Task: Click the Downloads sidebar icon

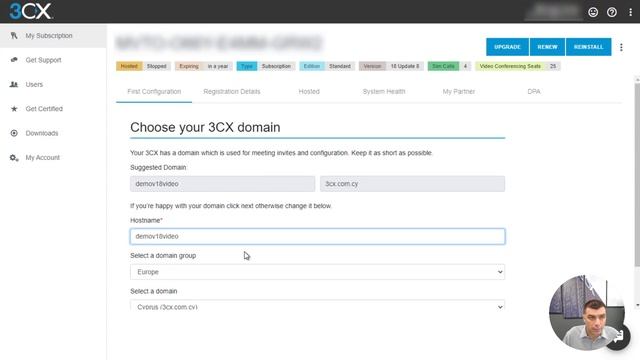Action: click(x=14, y=133)
